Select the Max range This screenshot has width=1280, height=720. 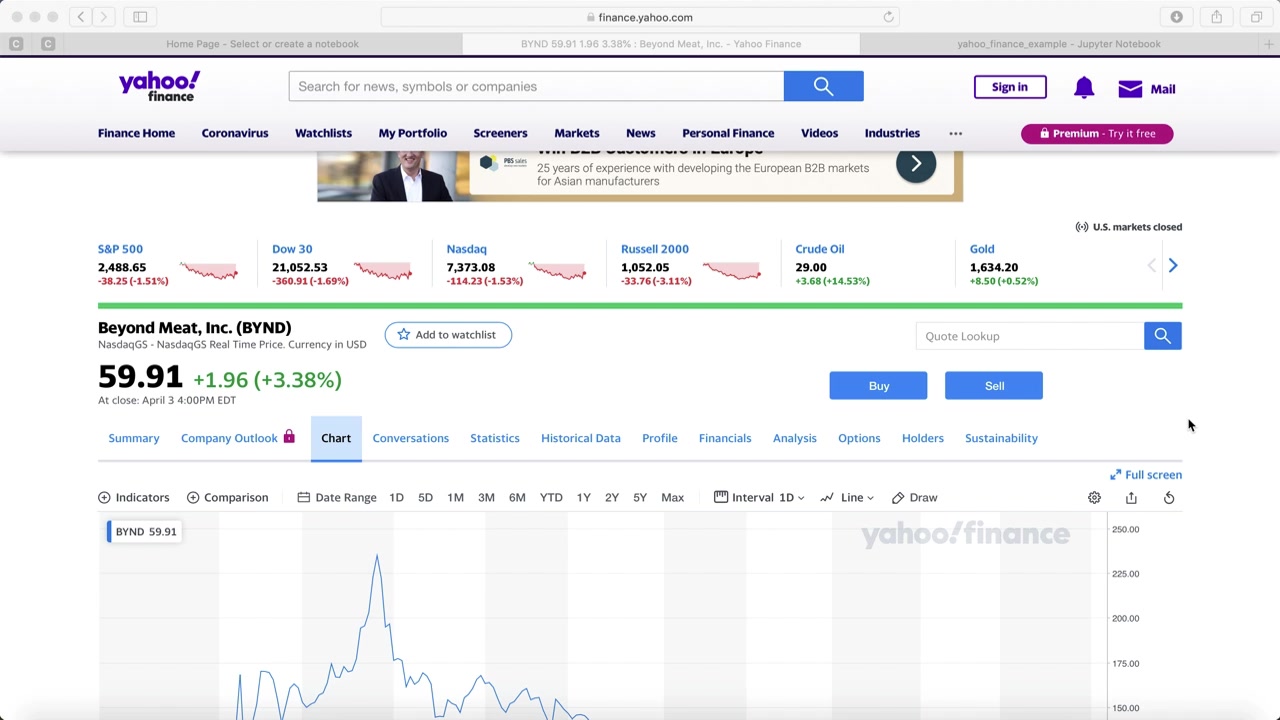tap(672, 497)
